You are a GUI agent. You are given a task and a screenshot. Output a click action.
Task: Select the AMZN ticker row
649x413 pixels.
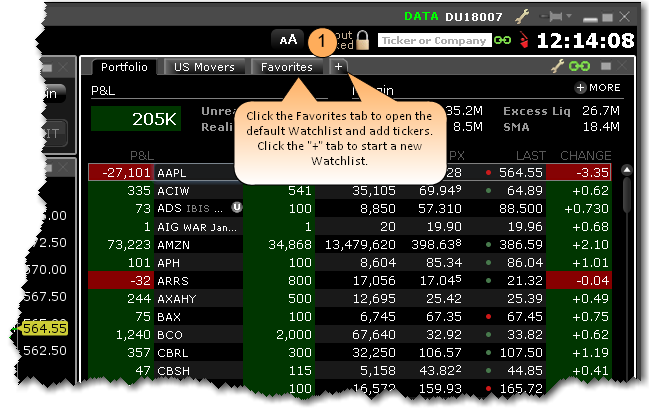(169, 244)
